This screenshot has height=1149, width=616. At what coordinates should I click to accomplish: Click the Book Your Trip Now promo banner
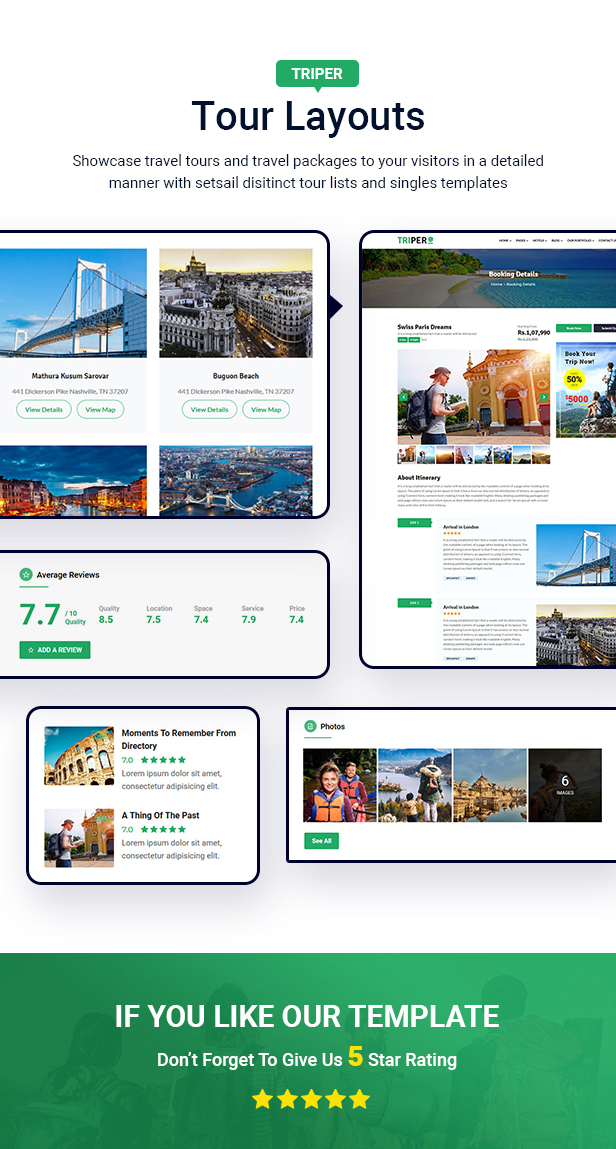[586, 389]
